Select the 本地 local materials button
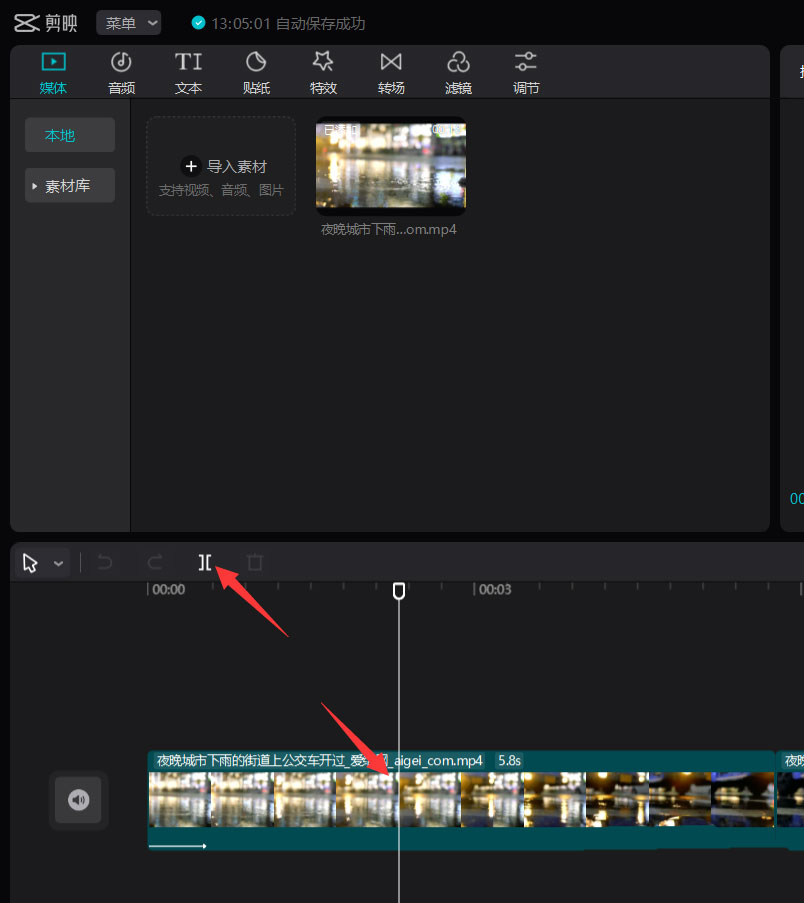The height and width of the screenshot is (903, 804). pos(69,134)
